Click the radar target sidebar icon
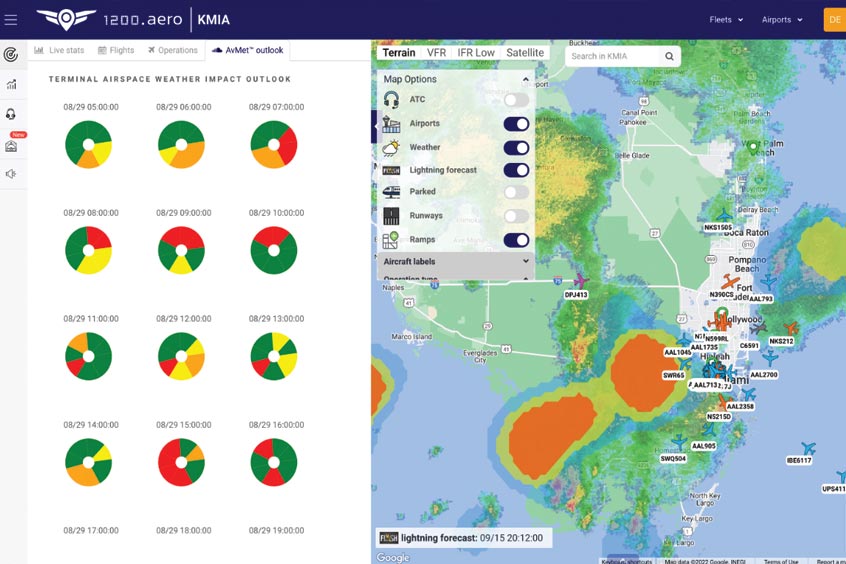 tap(11, 54)
